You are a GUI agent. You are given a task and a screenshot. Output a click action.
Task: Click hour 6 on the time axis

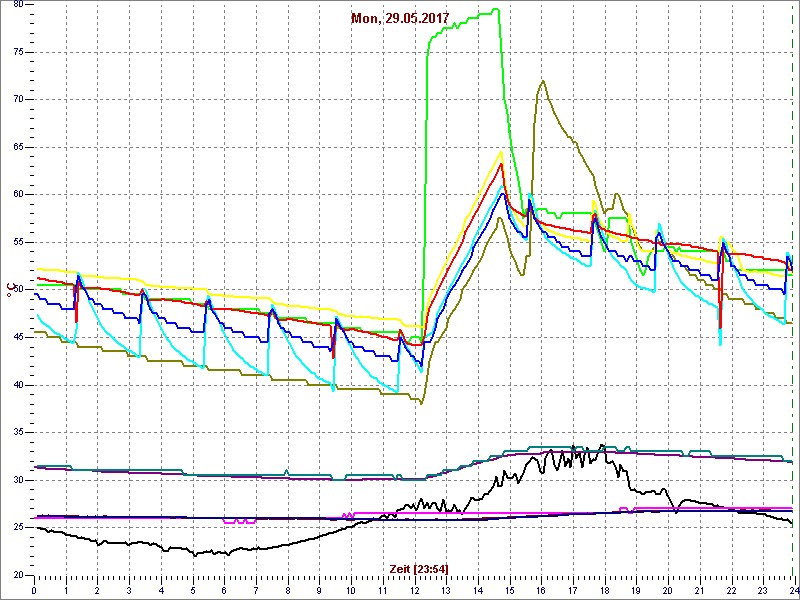click(224, 591)
